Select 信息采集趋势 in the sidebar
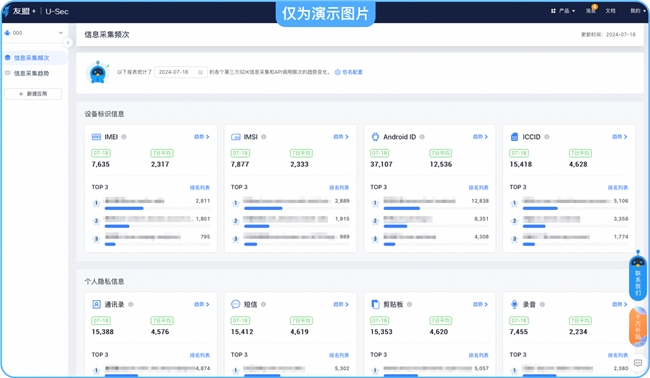 [x=32, y=73]
